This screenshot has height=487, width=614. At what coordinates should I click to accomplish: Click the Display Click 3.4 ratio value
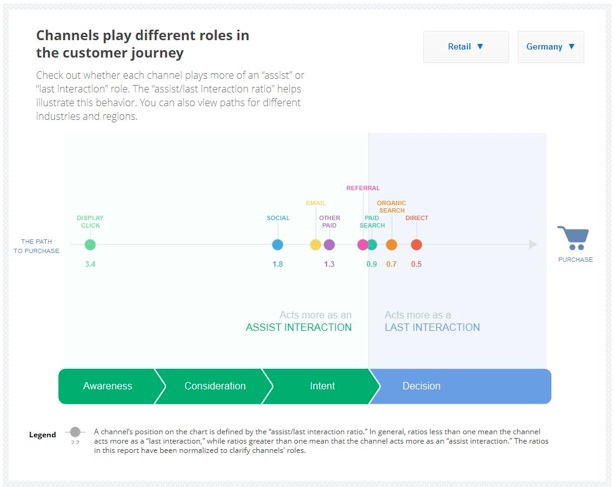tap(90, 264)
